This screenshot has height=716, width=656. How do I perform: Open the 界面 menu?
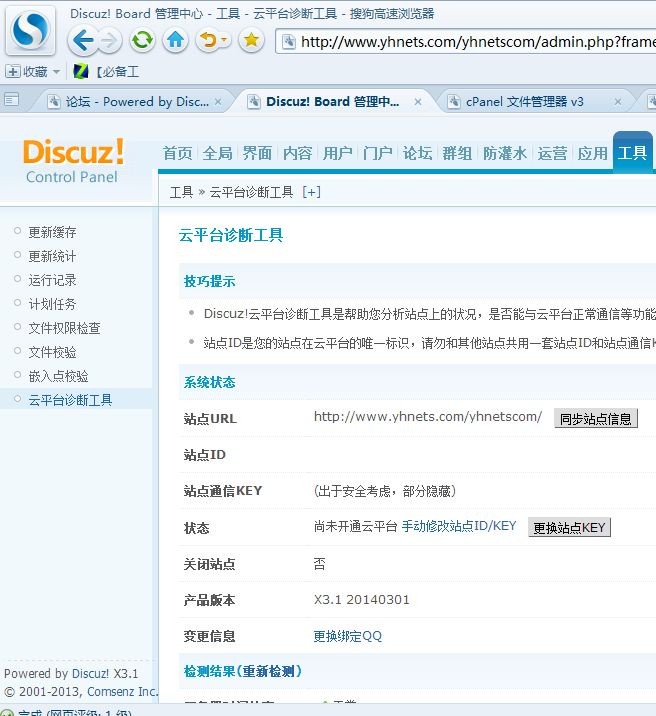(257, 153)
